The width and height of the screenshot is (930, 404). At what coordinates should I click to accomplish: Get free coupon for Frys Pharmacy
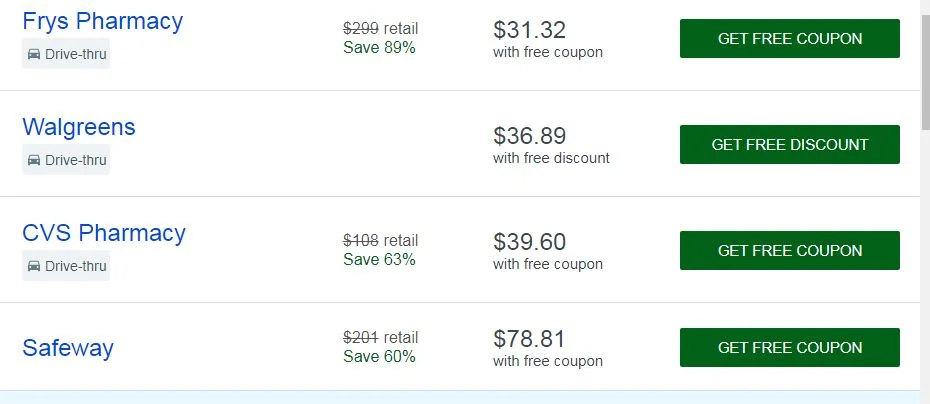tap(789, 39)
